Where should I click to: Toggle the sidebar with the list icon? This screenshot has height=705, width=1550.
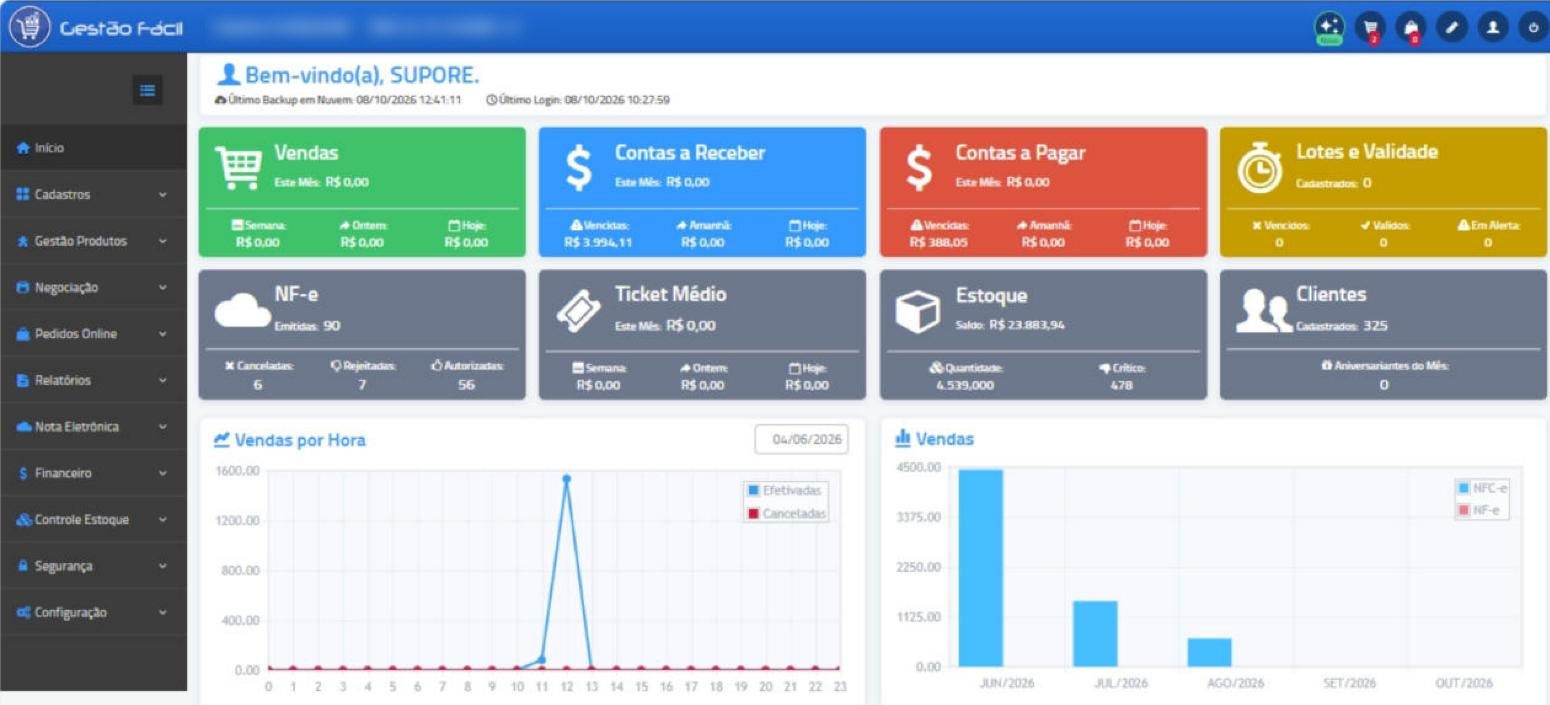pyautogui.click(x=148, y=91)
